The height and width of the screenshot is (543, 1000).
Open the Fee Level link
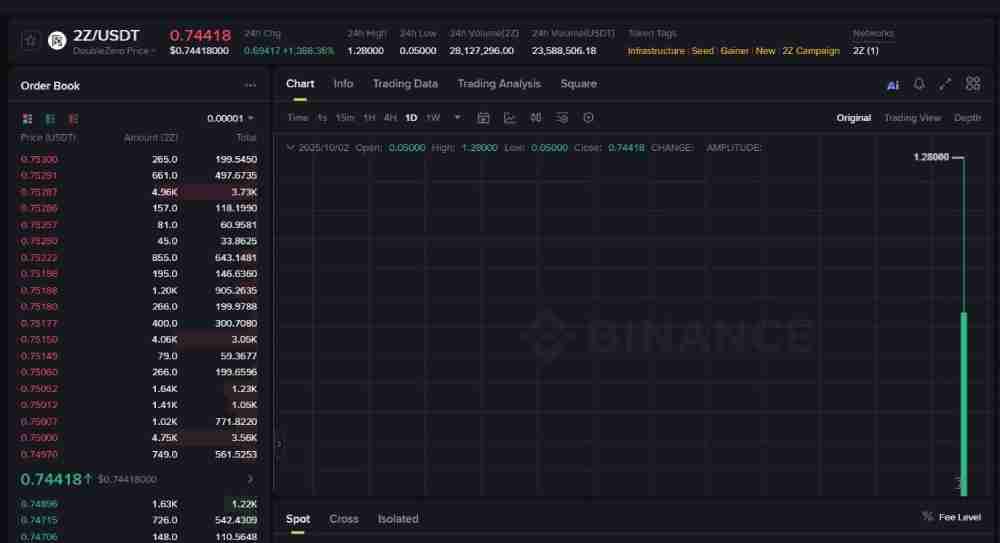click(x=951, y=517)
